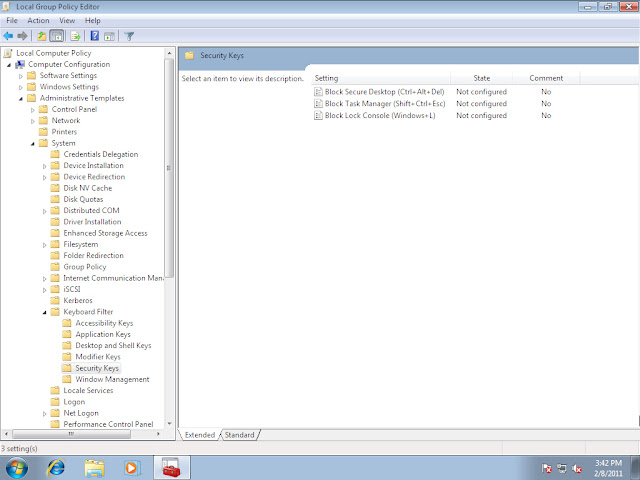
Task: Click the Action Center flag tray icon
Action: [x=546, y=468]
